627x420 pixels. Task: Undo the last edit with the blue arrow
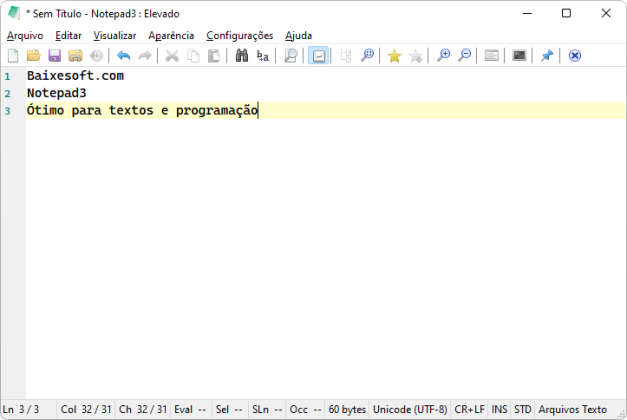124,56
